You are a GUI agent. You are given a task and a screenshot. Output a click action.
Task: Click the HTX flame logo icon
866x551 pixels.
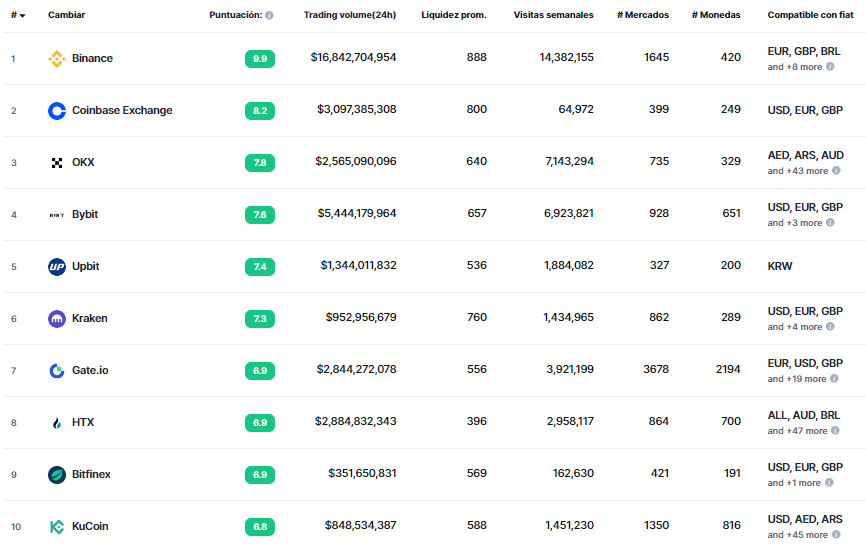[x=57, y=423]
